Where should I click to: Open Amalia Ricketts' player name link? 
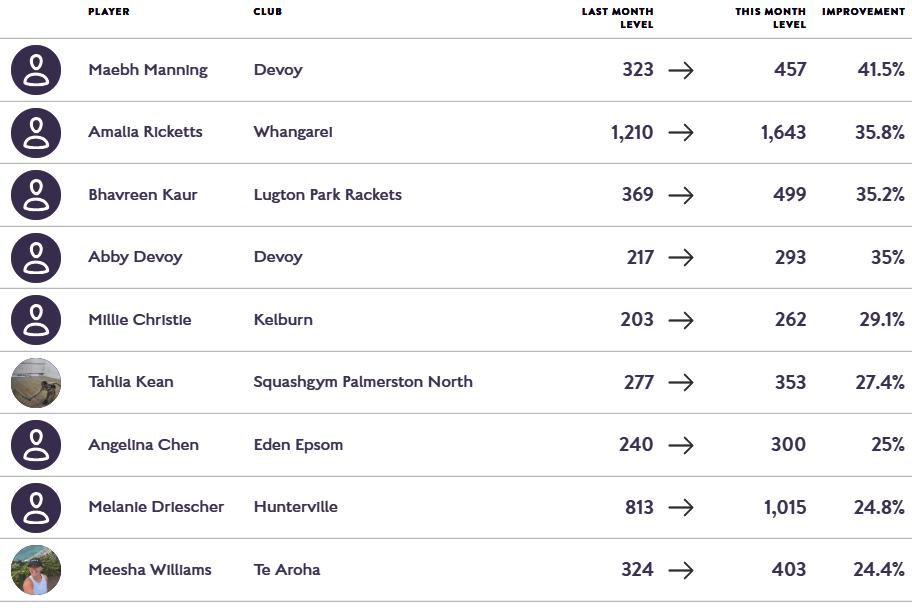[x=145, y=132]
